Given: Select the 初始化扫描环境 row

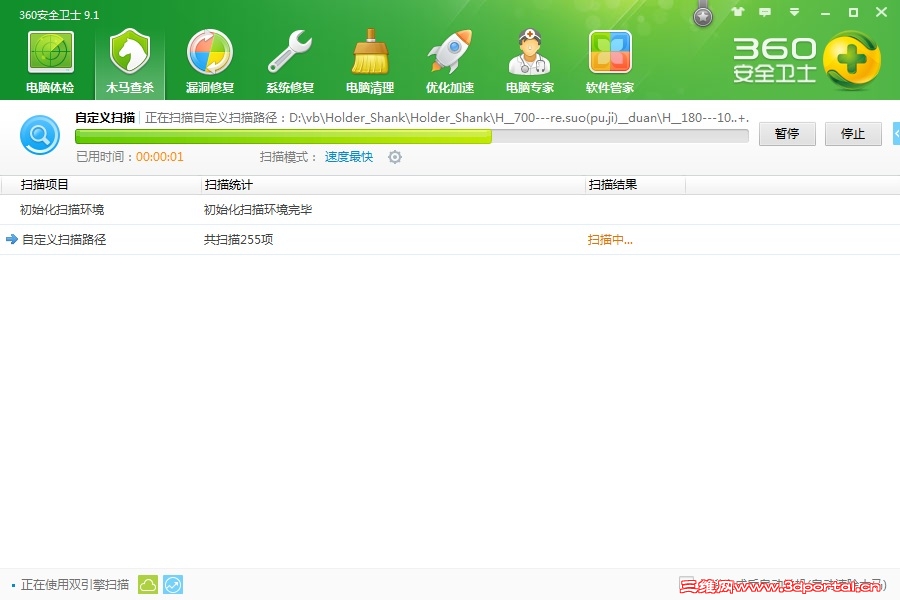Looking at the screenshot, I should [450, 210].
